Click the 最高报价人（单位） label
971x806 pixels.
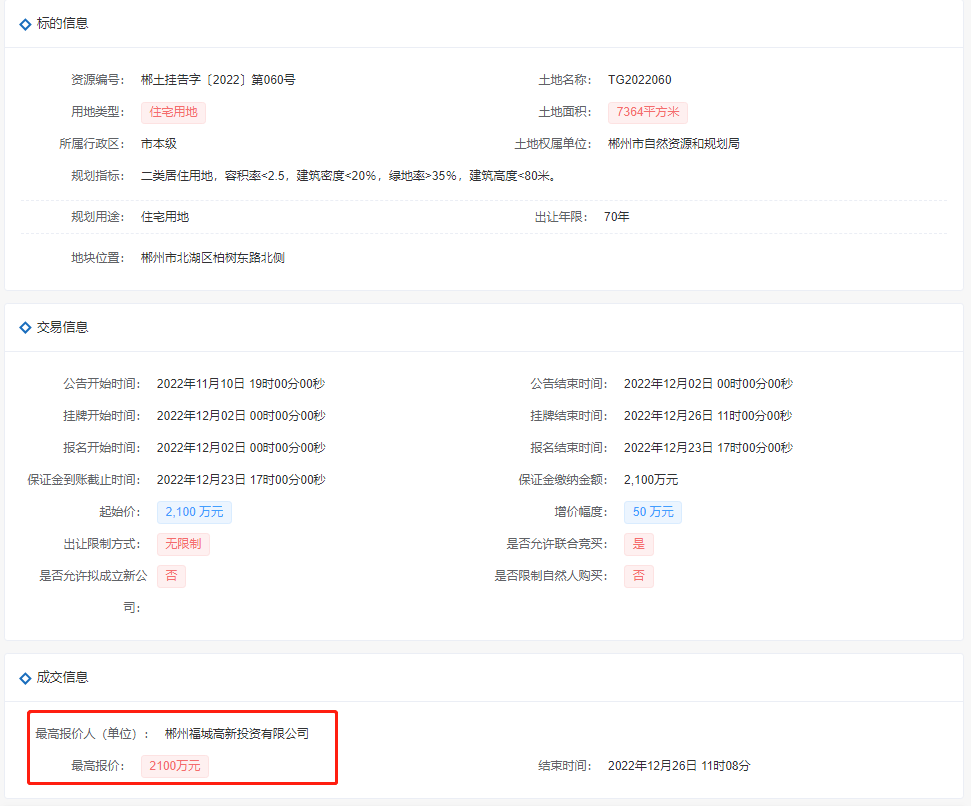(92, 734)
